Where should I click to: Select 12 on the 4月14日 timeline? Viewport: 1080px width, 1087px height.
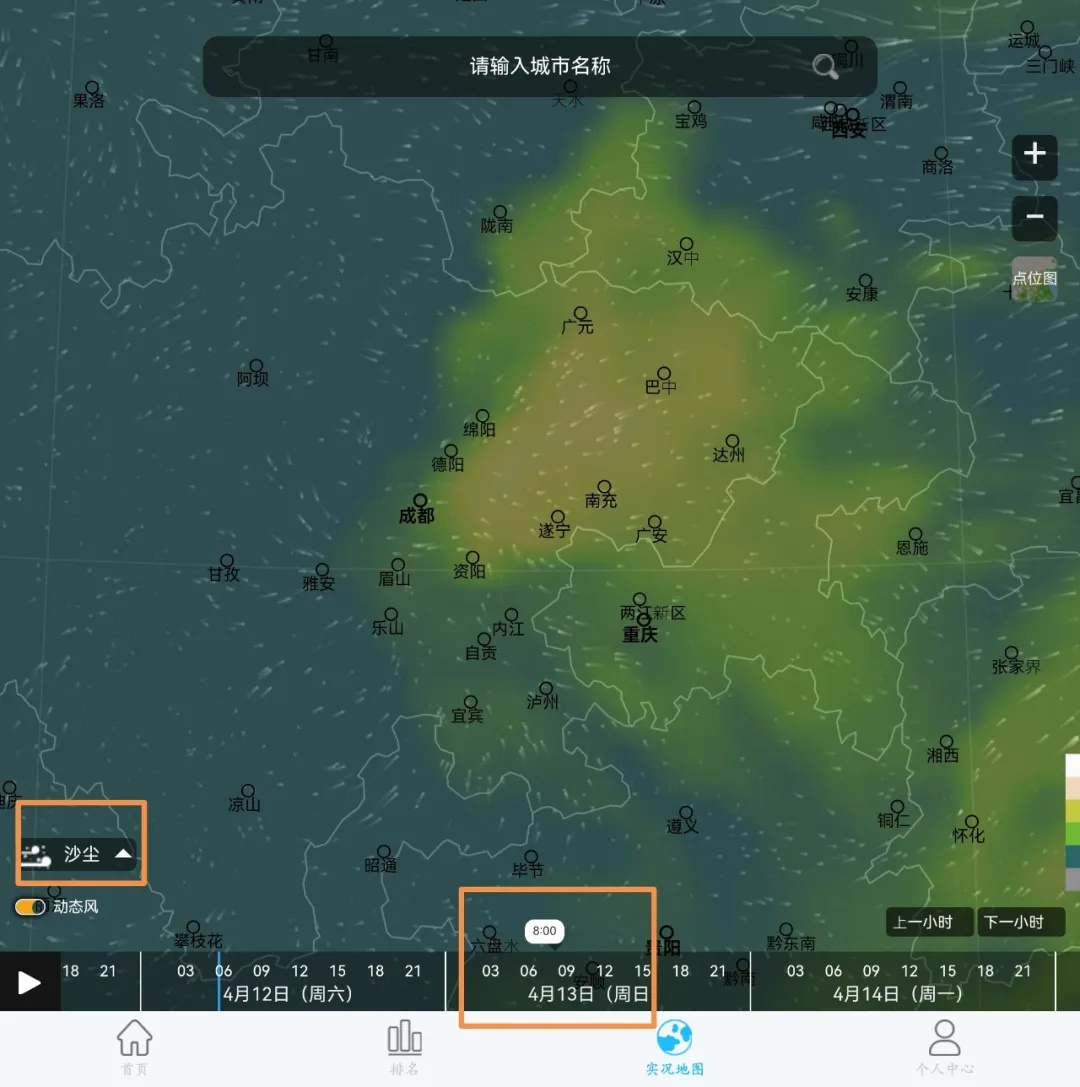coord(909,971)
